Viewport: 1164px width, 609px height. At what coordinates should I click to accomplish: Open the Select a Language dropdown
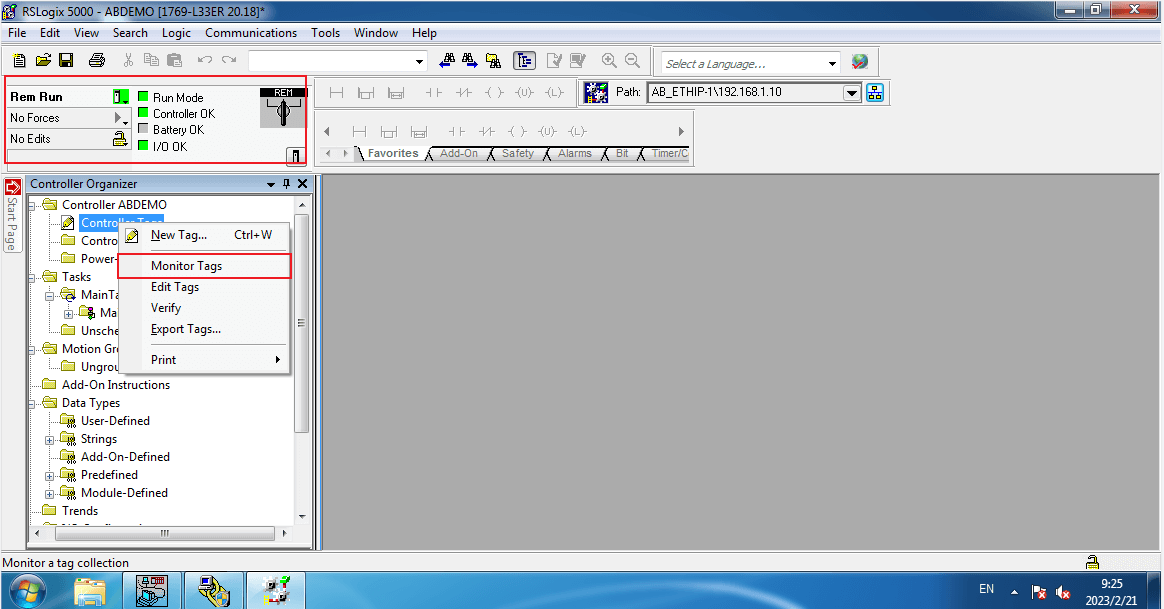[x=832, y=64]
